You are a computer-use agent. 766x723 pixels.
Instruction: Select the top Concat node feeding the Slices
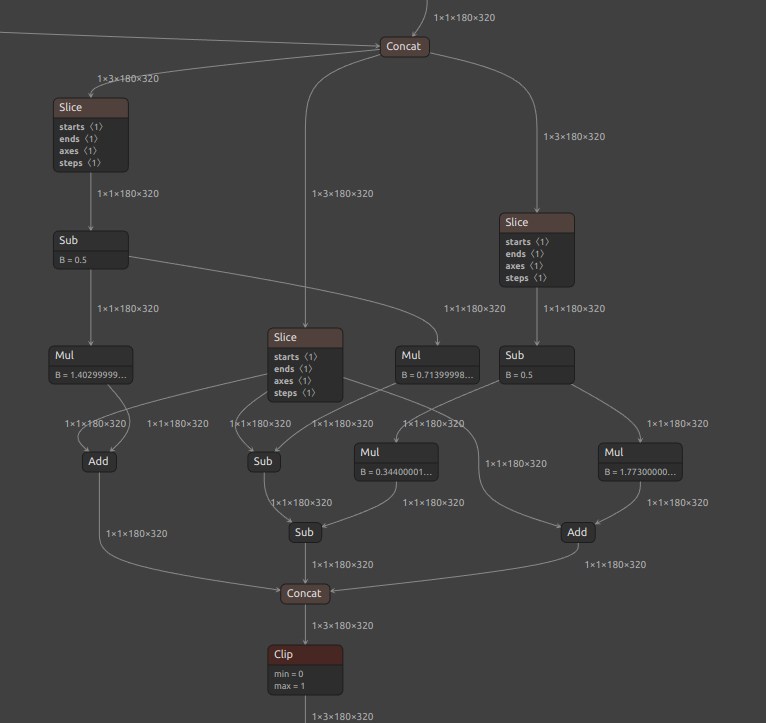pyautogui.click(x=404, y=47)
